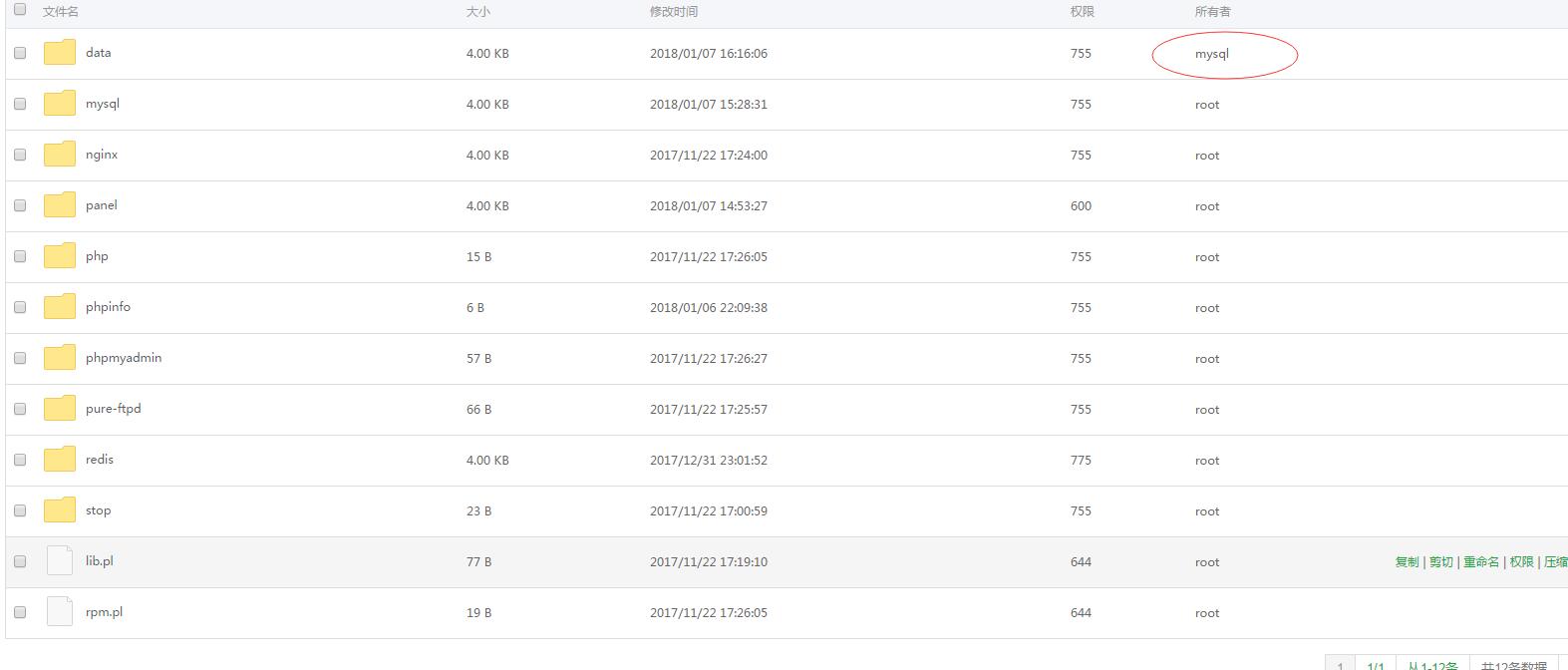Check the box for the php folder

(20, 256)
